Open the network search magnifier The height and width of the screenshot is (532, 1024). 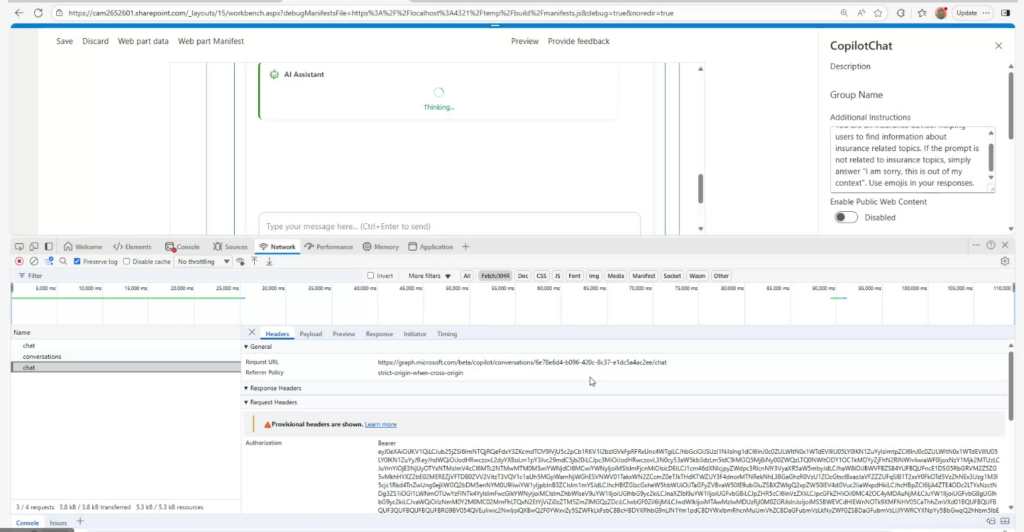(62, 261)
